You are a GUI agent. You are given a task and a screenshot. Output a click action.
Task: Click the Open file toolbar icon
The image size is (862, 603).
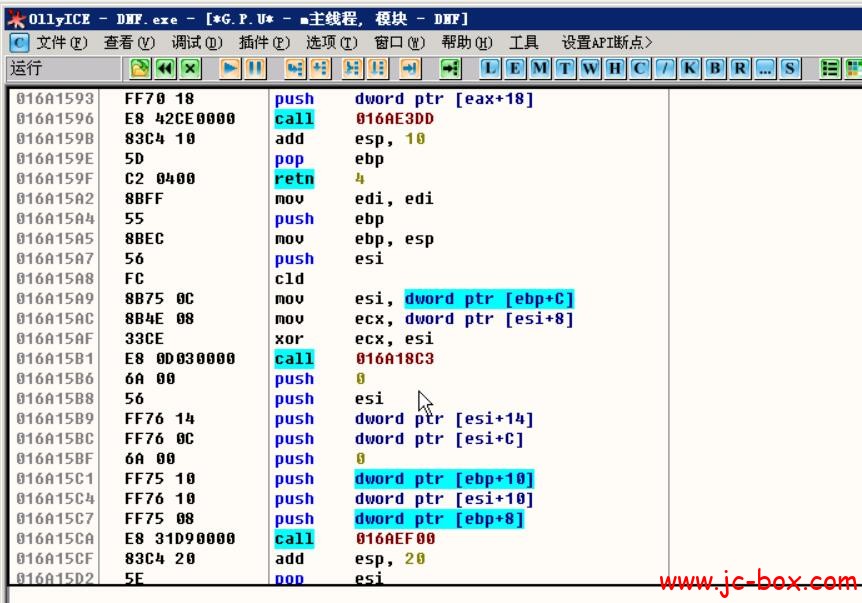click(140, 69)
